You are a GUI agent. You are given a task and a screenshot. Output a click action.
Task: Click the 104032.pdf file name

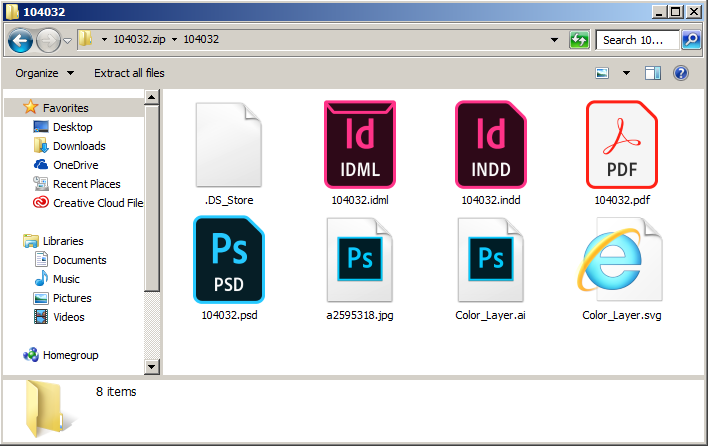click(x=622, y=200)
